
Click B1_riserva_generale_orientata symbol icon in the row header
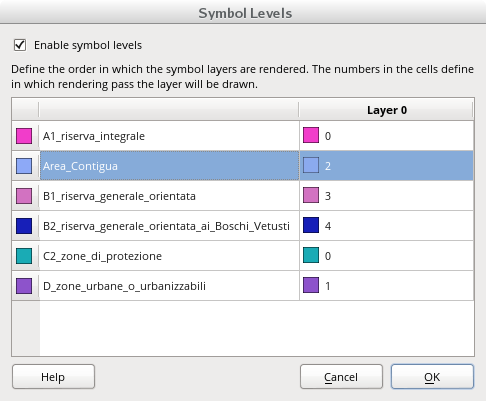click(x=24, y=196)
